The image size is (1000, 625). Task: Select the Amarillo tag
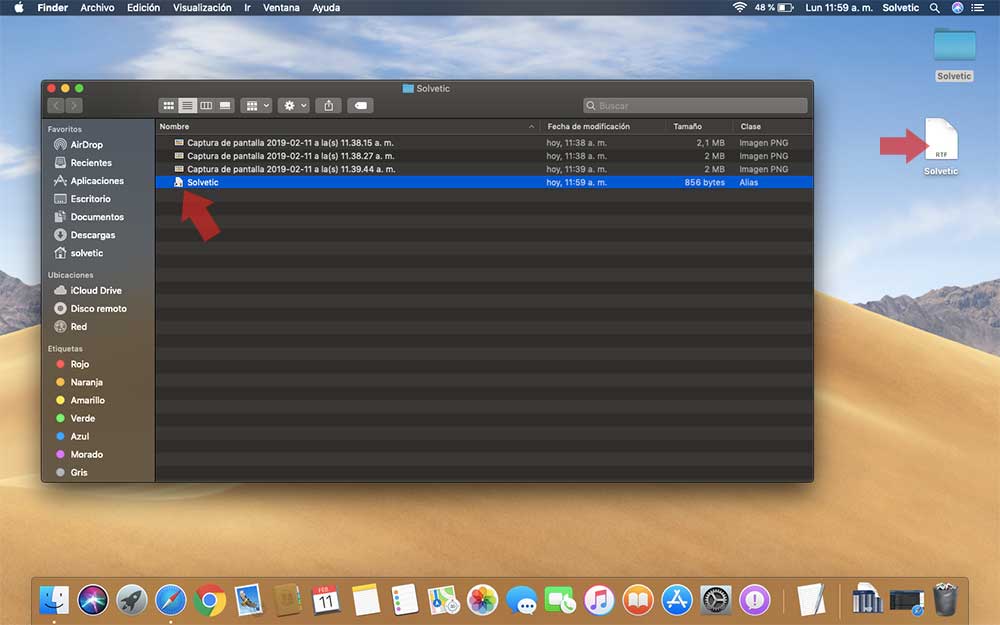pyautogui.click(x=80, y=401)
